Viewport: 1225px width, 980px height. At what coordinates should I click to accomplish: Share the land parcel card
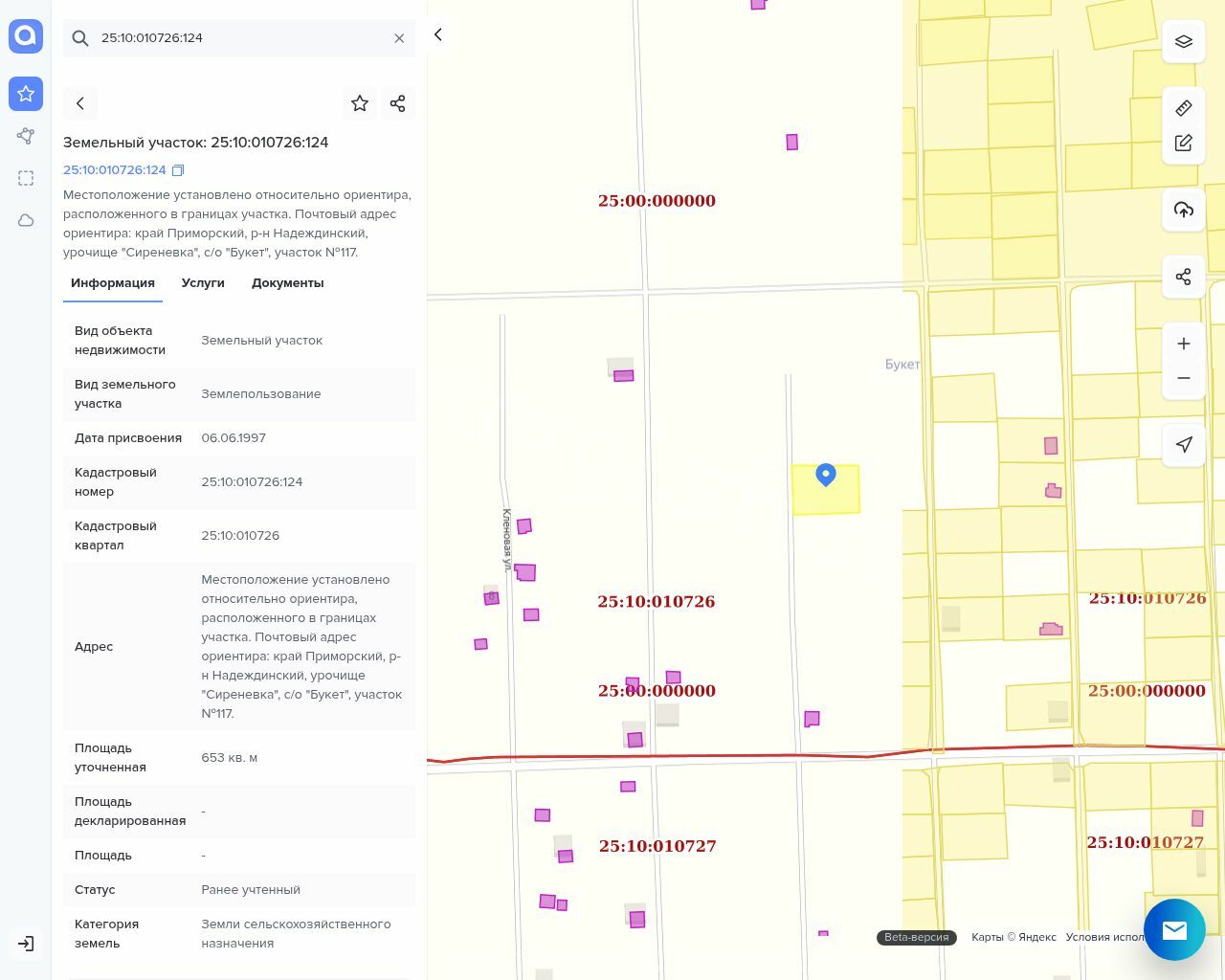click(x=398, y=103)
